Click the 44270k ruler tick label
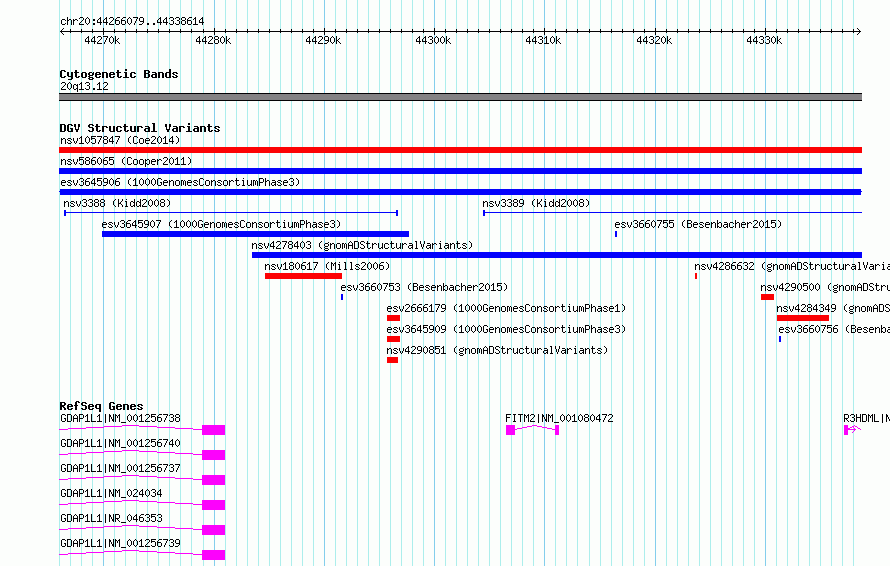The image size is (890, 566). 102,40
